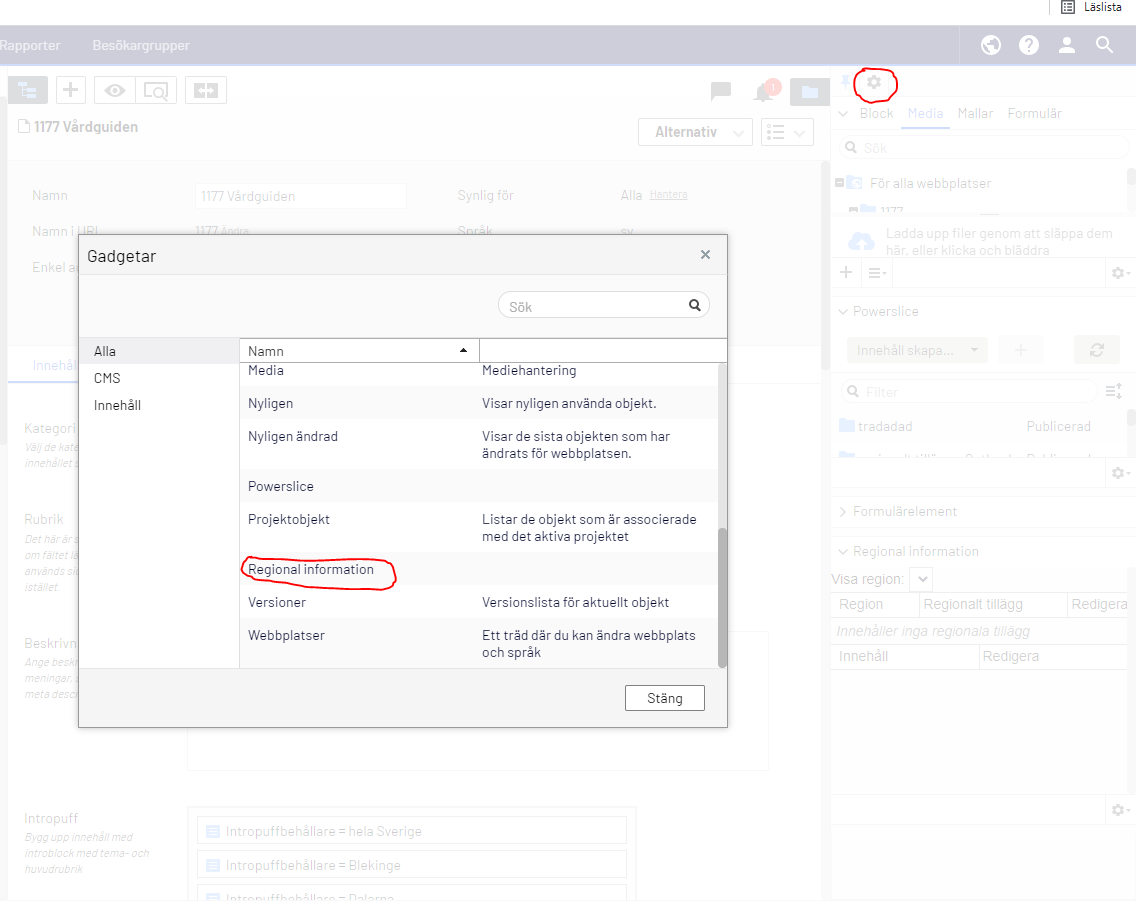
Task: Toggle the compare versions icon
Action: (206, 90)
